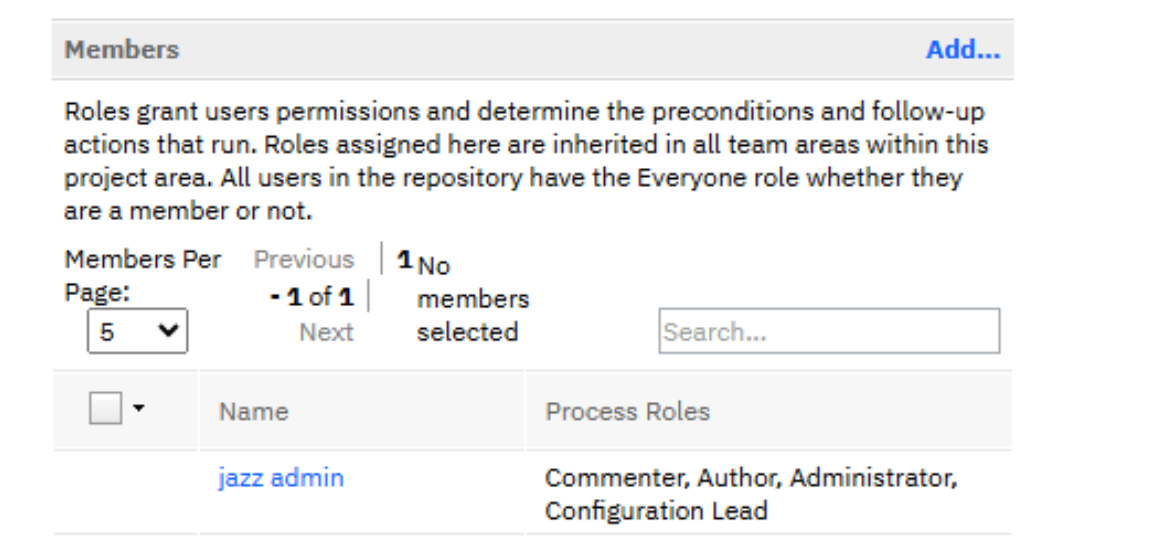This screenshot has height=544, width=1163.
Task: Click the 'Configuration Lead' role text
Action: (656, 511)
